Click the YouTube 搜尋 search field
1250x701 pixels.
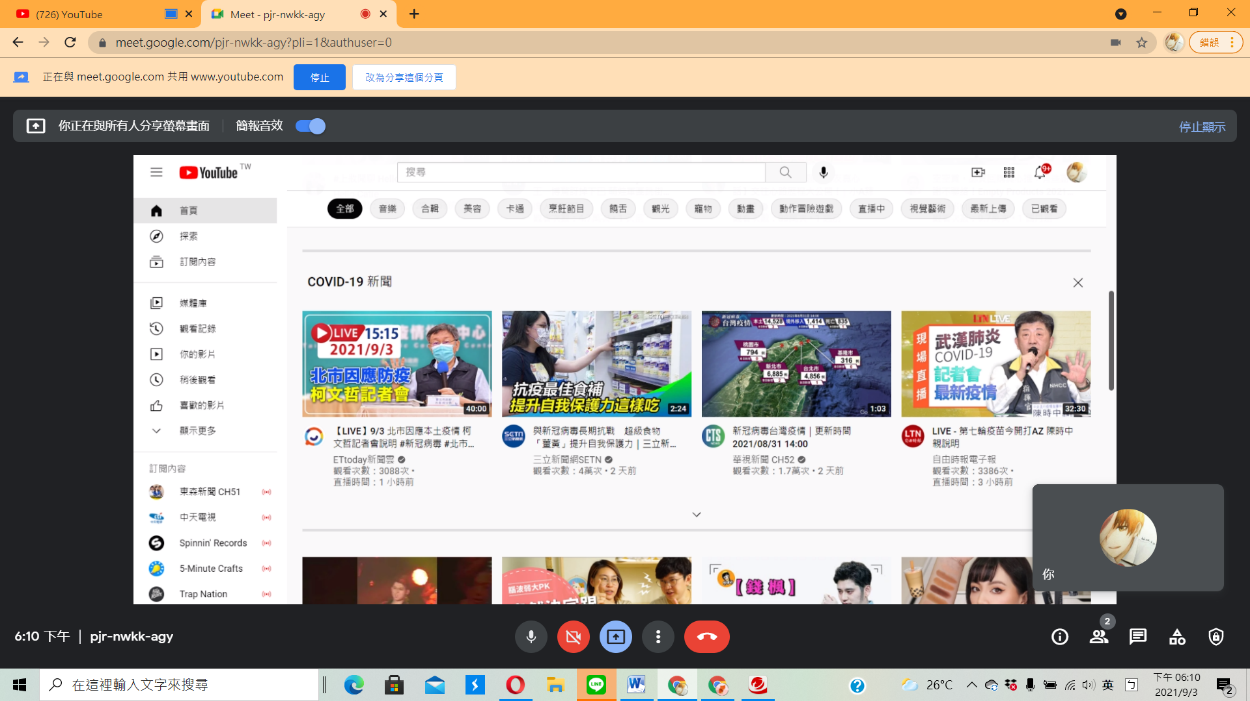pos(581,172)
